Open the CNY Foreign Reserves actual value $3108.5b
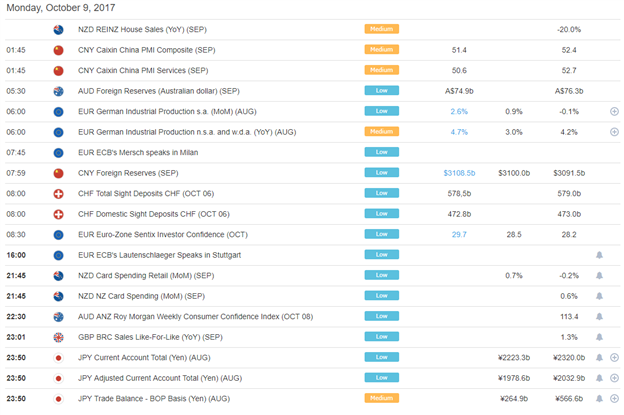The width and height of the screenshot is (624, 415). pyautogui.click(x=459, y=173)
